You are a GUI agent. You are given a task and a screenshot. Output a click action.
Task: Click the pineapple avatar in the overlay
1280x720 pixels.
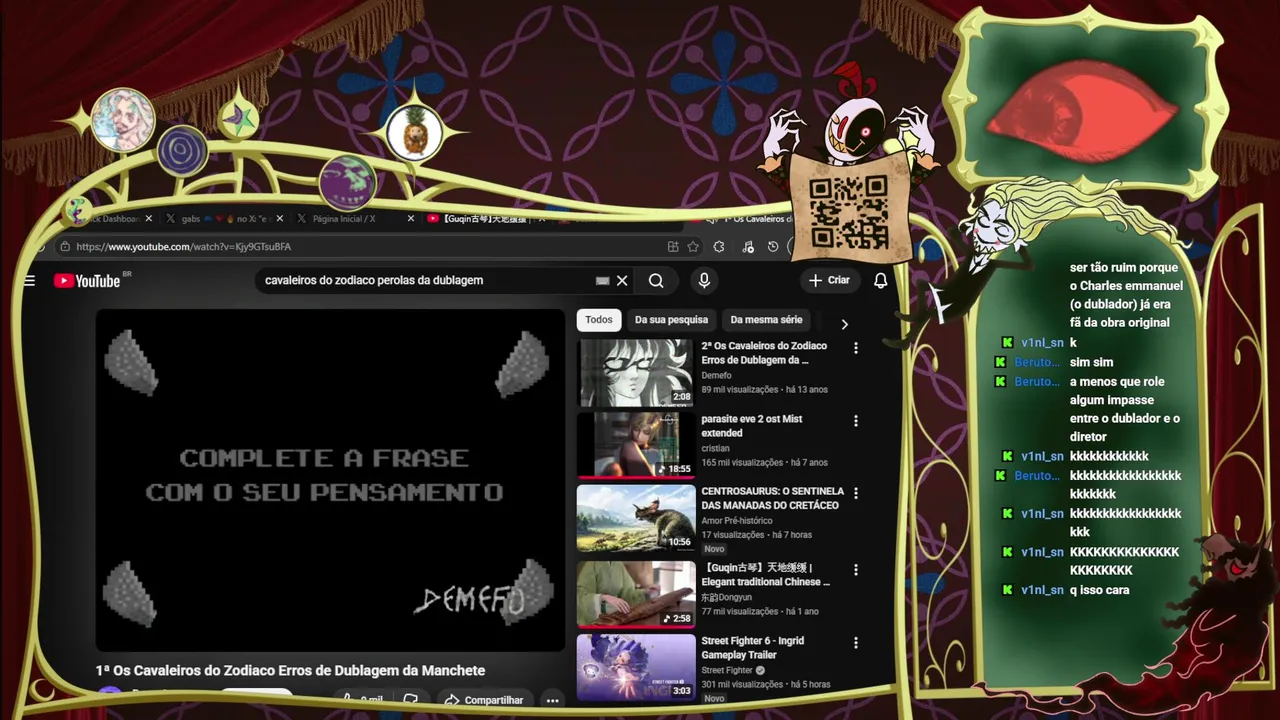coord(415,131)
